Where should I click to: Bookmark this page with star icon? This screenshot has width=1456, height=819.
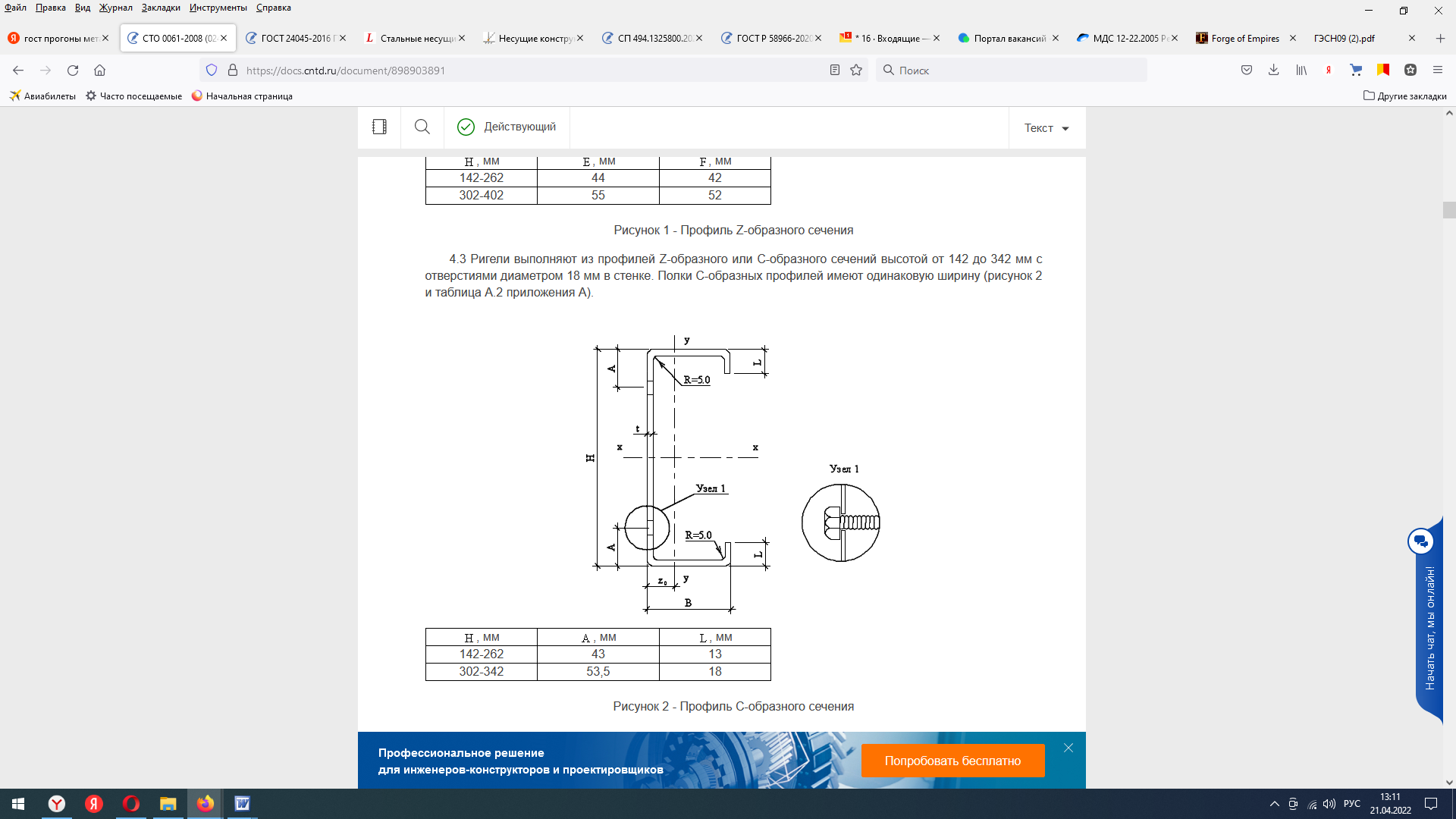[x=856, y=70]
